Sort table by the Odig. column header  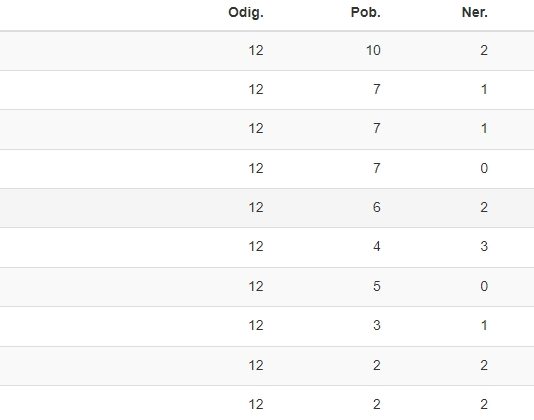(246, 13)
